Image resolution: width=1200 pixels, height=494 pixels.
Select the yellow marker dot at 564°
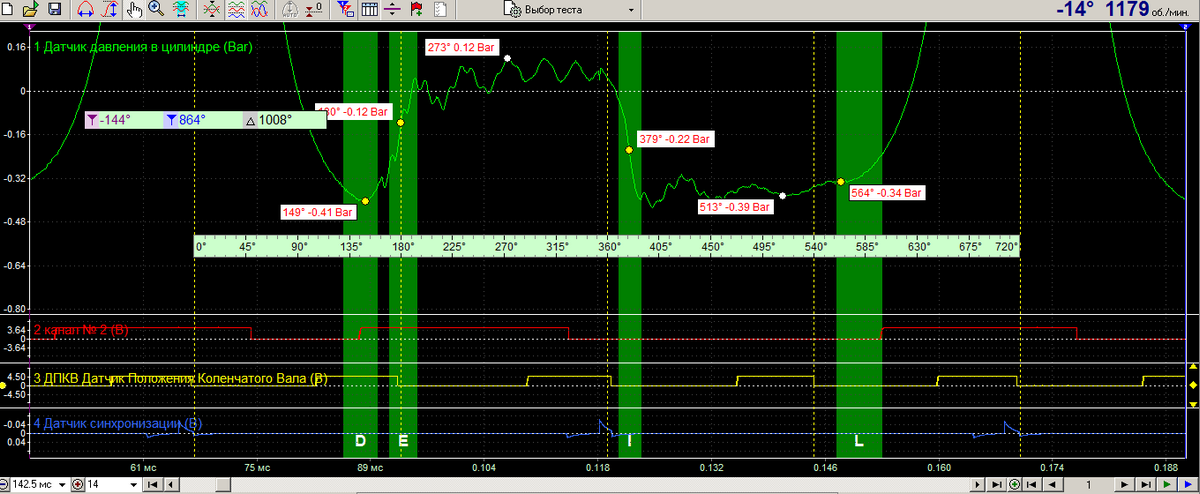[x=840, y=181]
